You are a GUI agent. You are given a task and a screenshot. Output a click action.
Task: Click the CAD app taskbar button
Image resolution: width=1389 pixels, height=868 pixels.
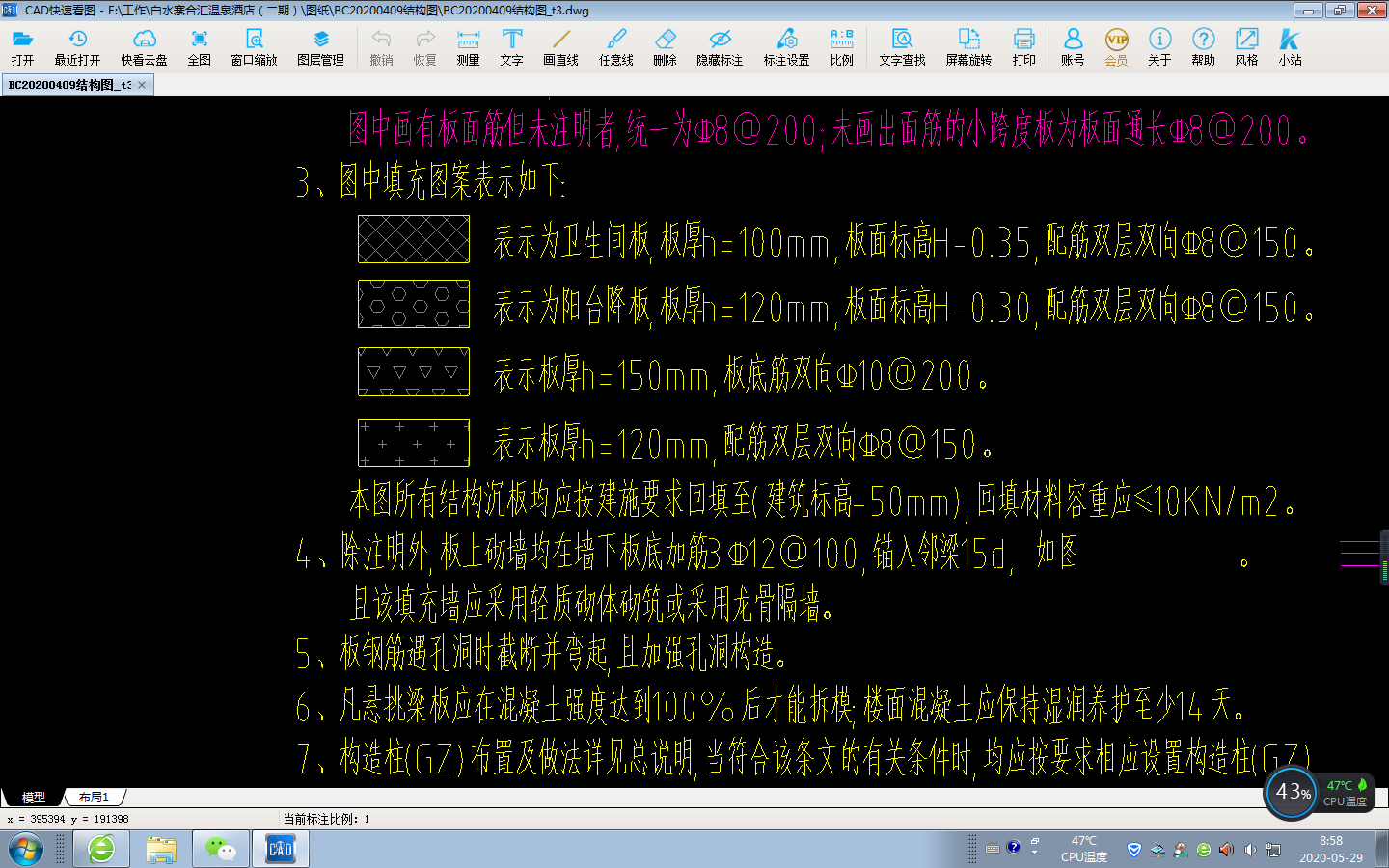point(281,850)
